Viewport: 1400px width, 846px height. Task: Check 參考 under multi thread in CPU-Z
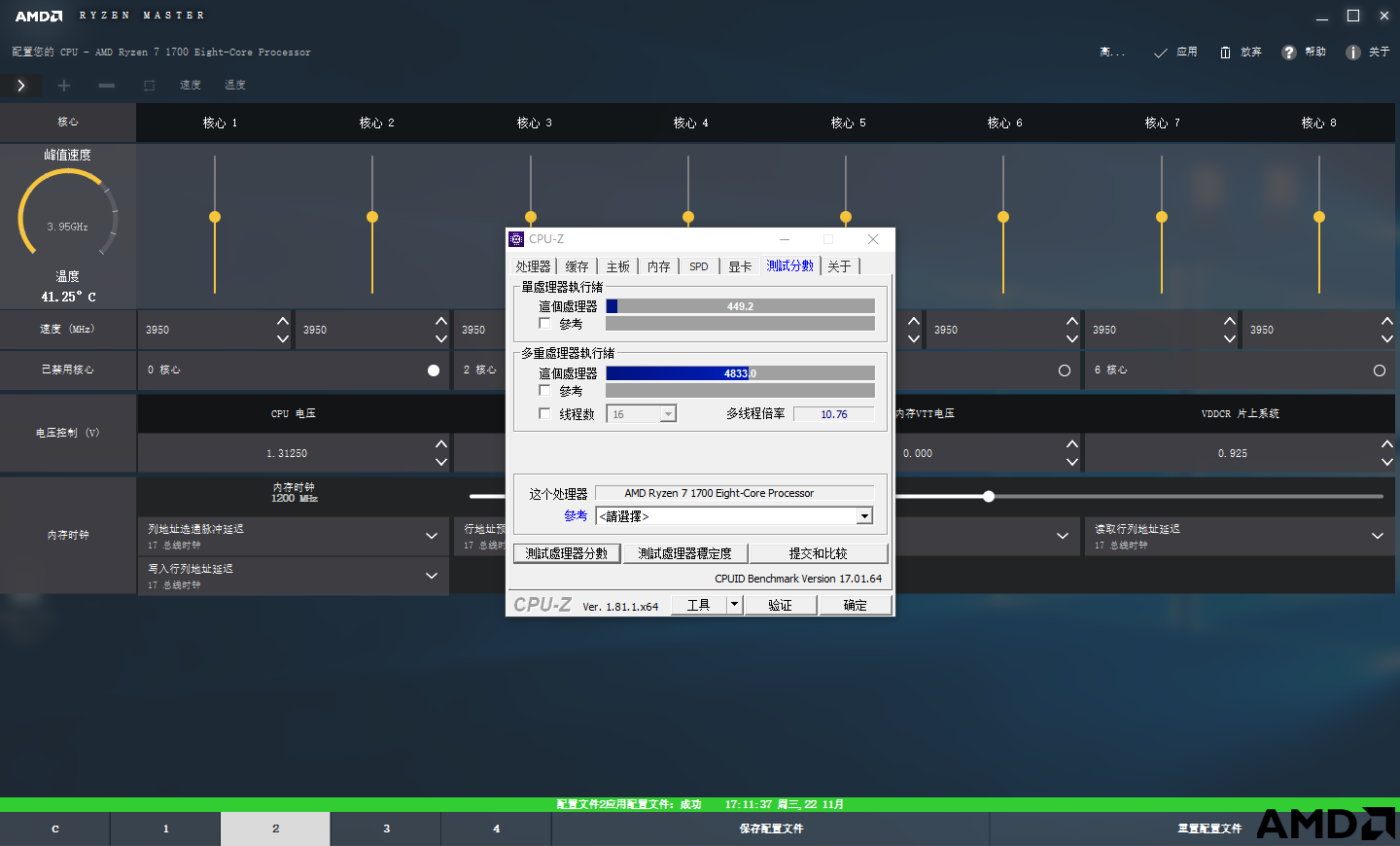(544, 390)
